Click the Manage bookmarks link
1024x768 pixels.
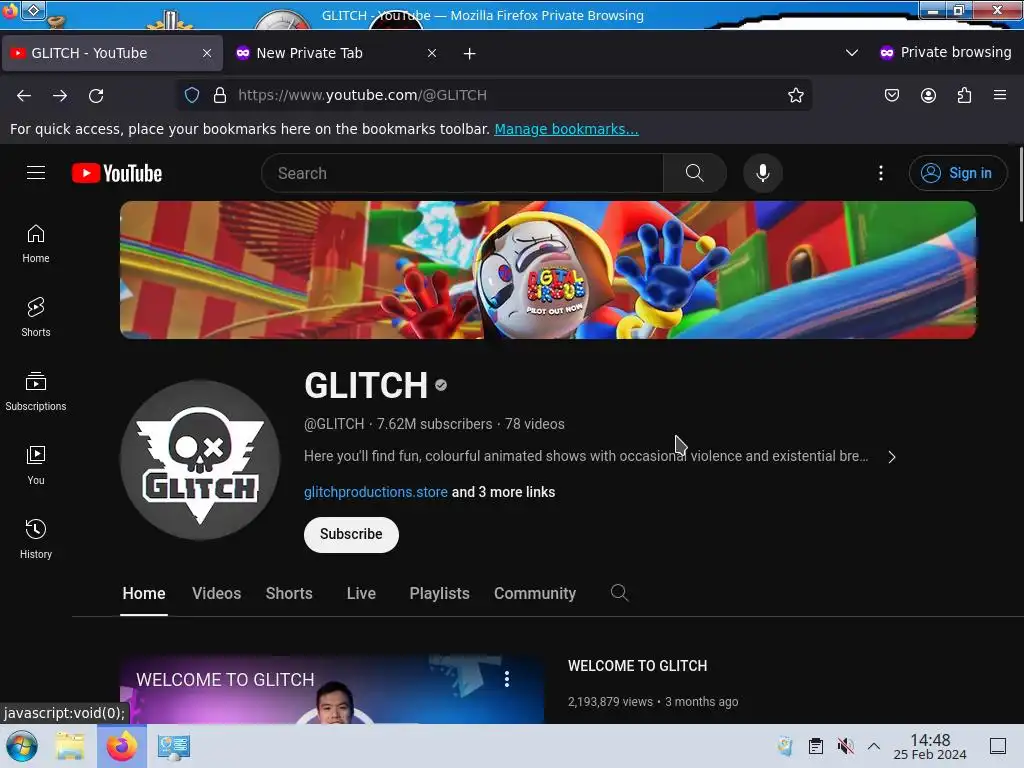click(x=566, y=129)
